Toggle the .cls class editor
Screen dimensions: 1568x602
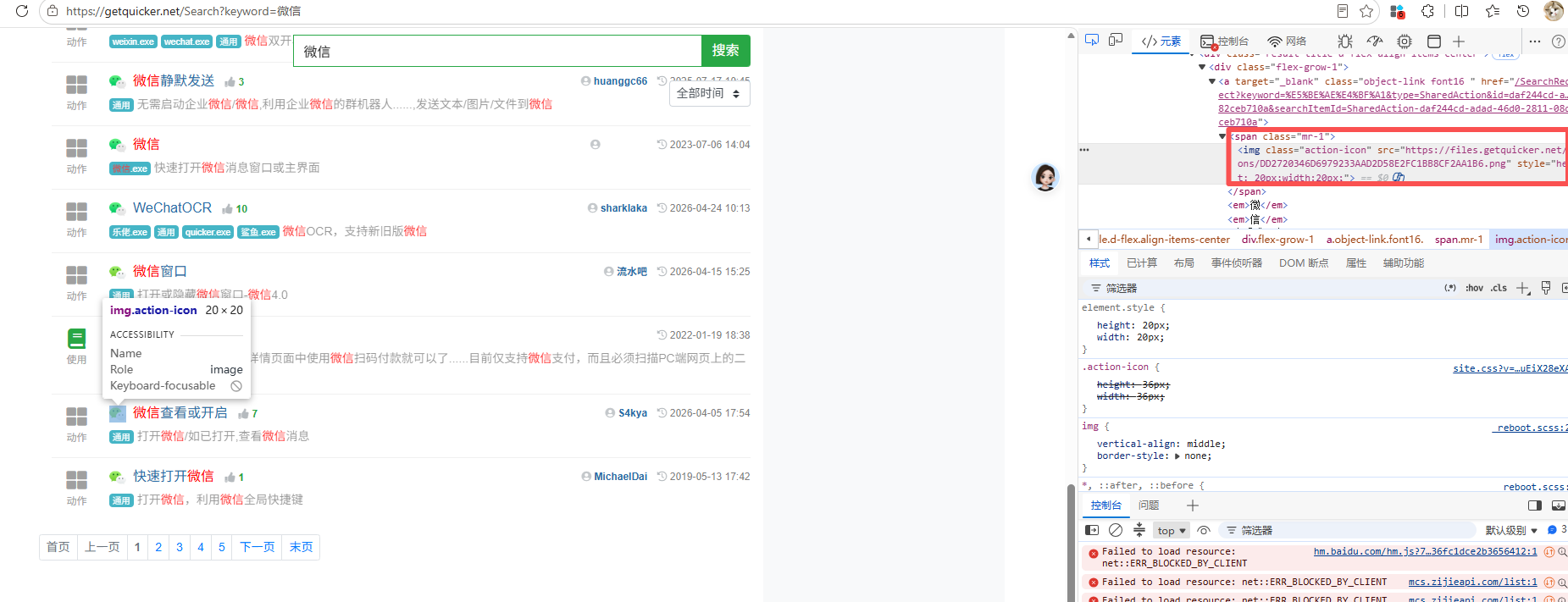pos(1499,288)
